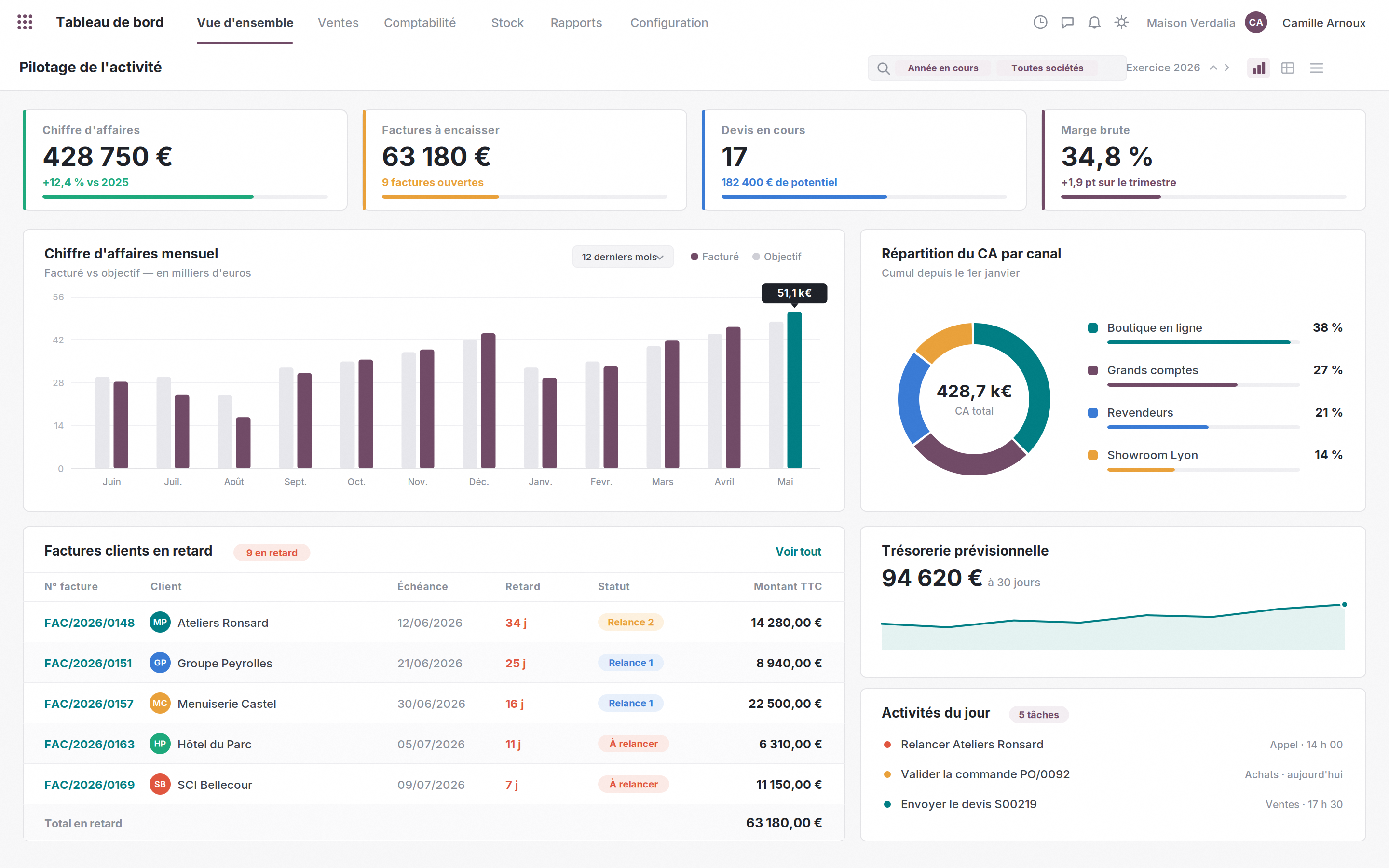Open invoice FAC/2026/0169
This screenshot has height=868, width=1389.
pyautogui.click(x=90, y=785)
